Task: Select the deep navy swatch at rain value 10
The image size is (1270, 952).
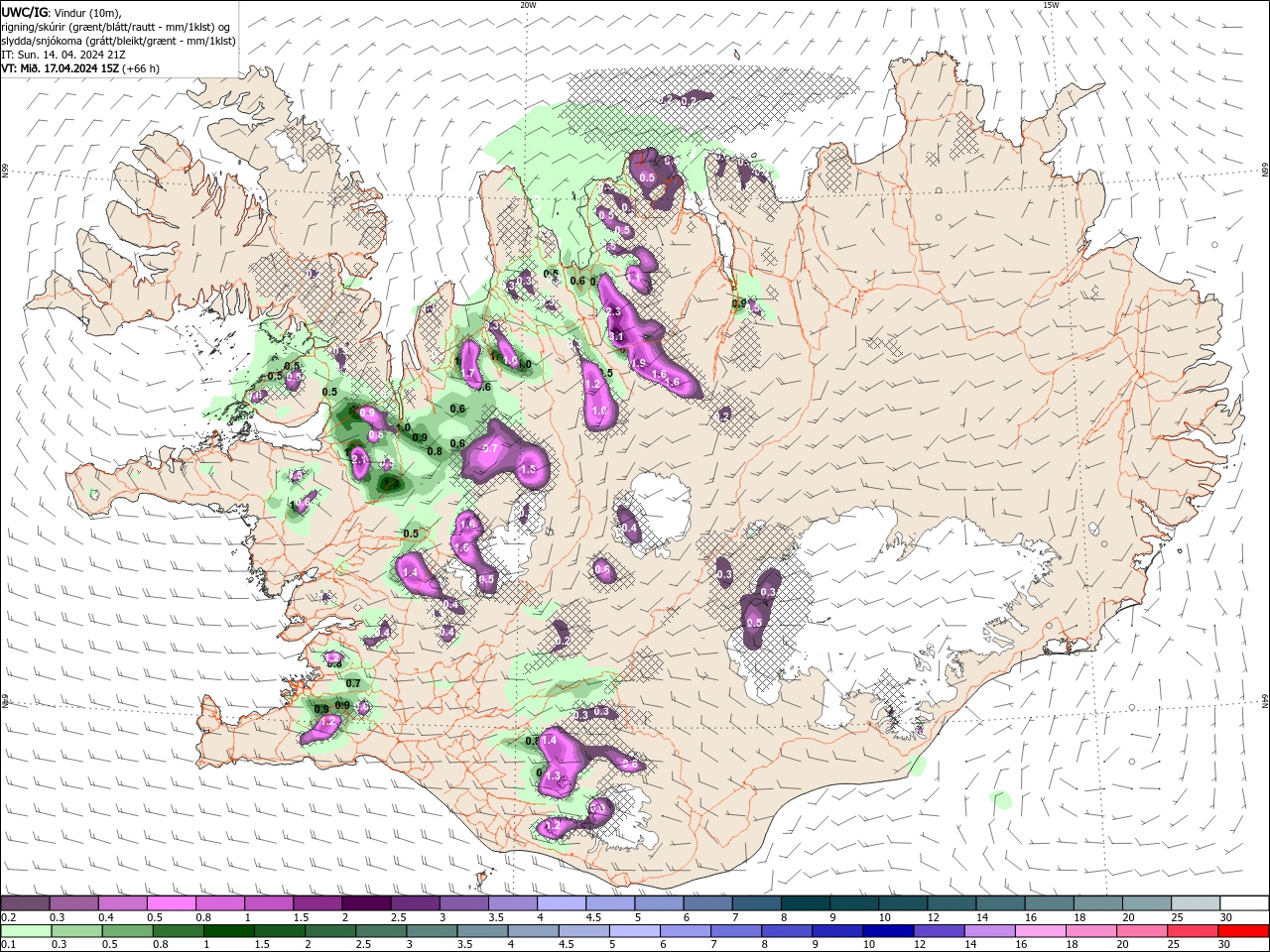Action: (x=888, y=931)
